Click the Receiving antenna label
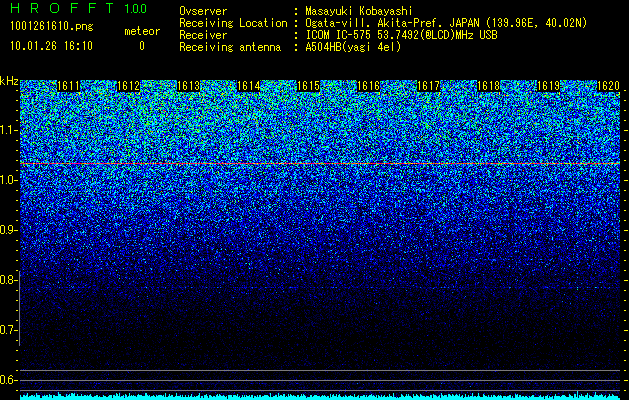This screenshot has width=629, height=400. tap(230, 47)
